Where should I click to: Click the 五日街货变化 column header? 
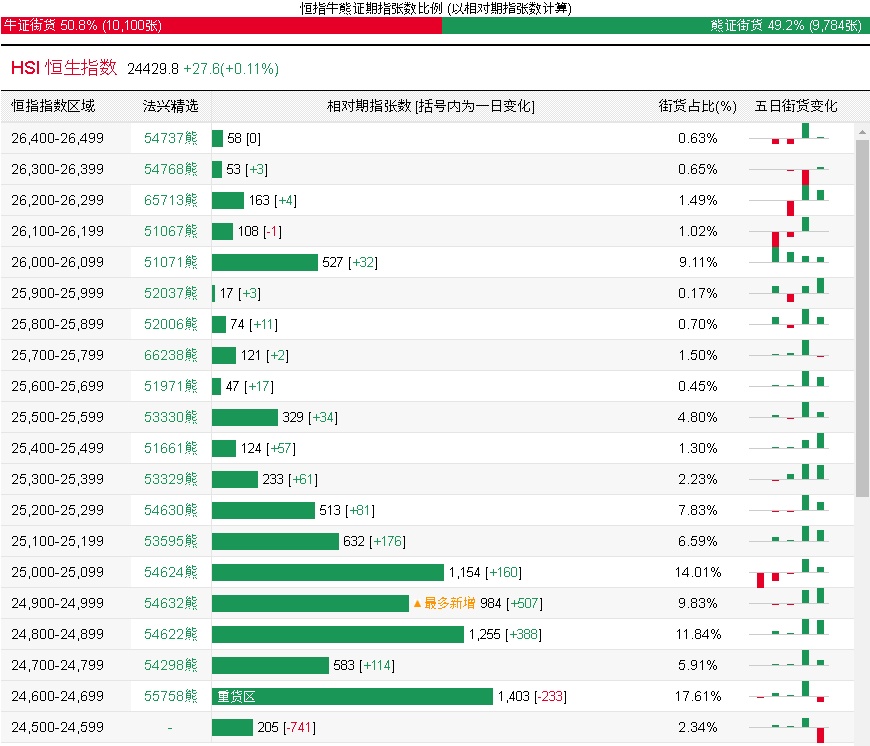click(796, 106)
